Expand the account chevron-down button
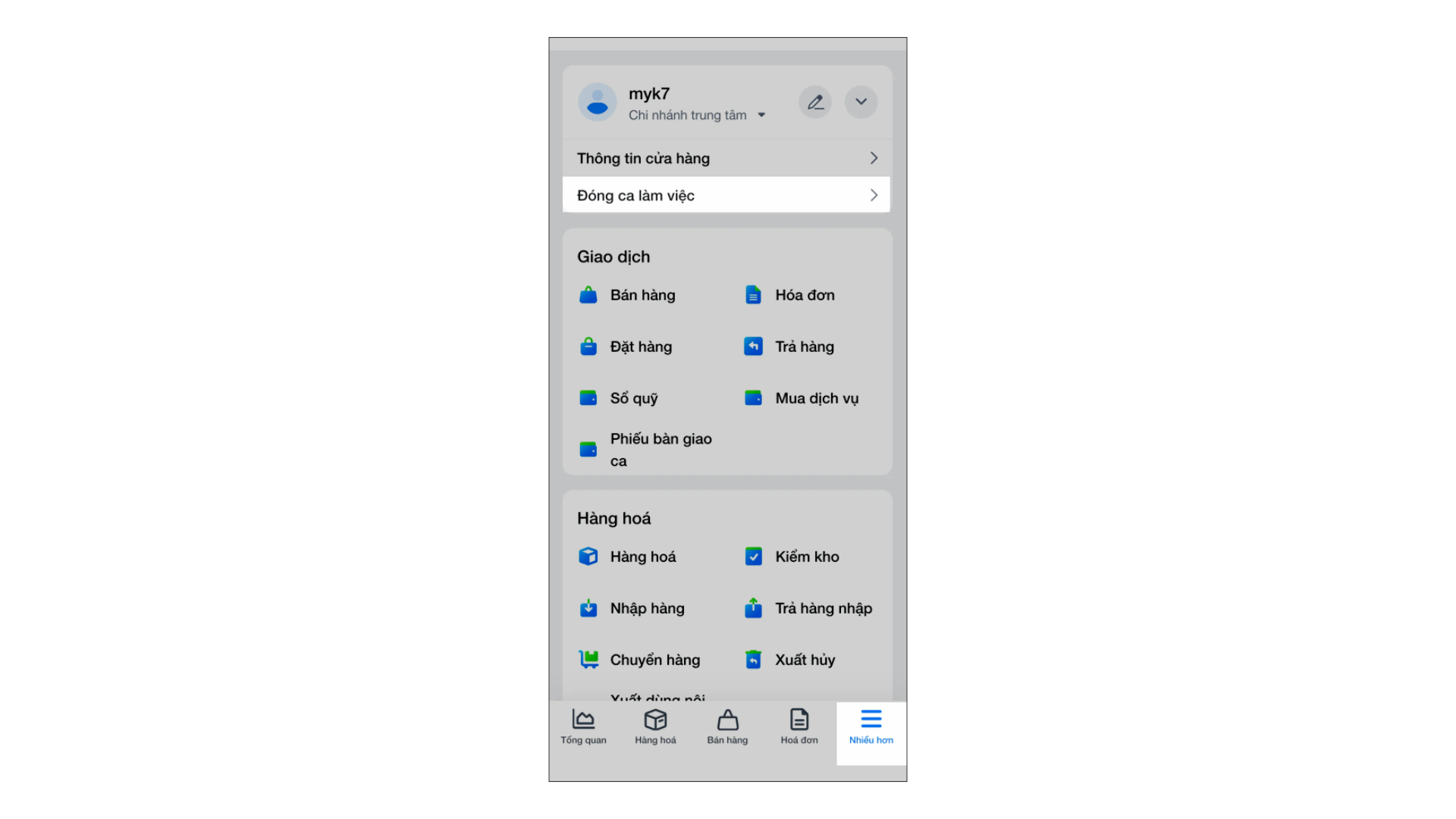Image resolution: width=1456 pixels, height=819 pixels. pos(861,102)
